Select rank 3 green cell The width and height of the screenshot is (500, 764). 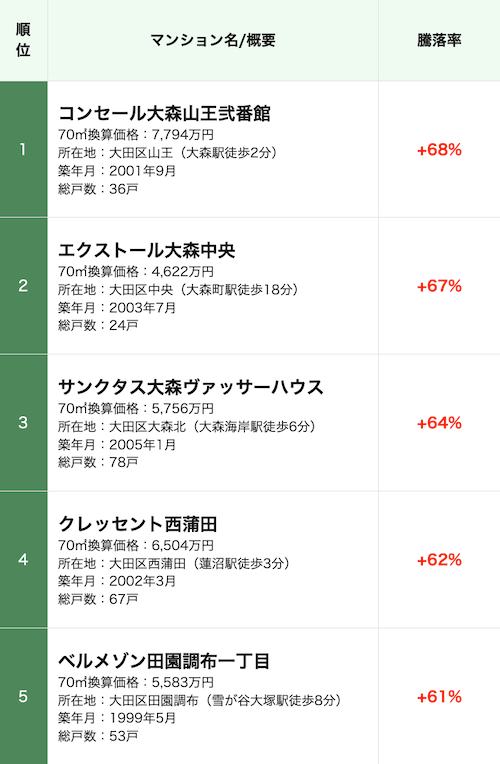click(x=23, y=423)
